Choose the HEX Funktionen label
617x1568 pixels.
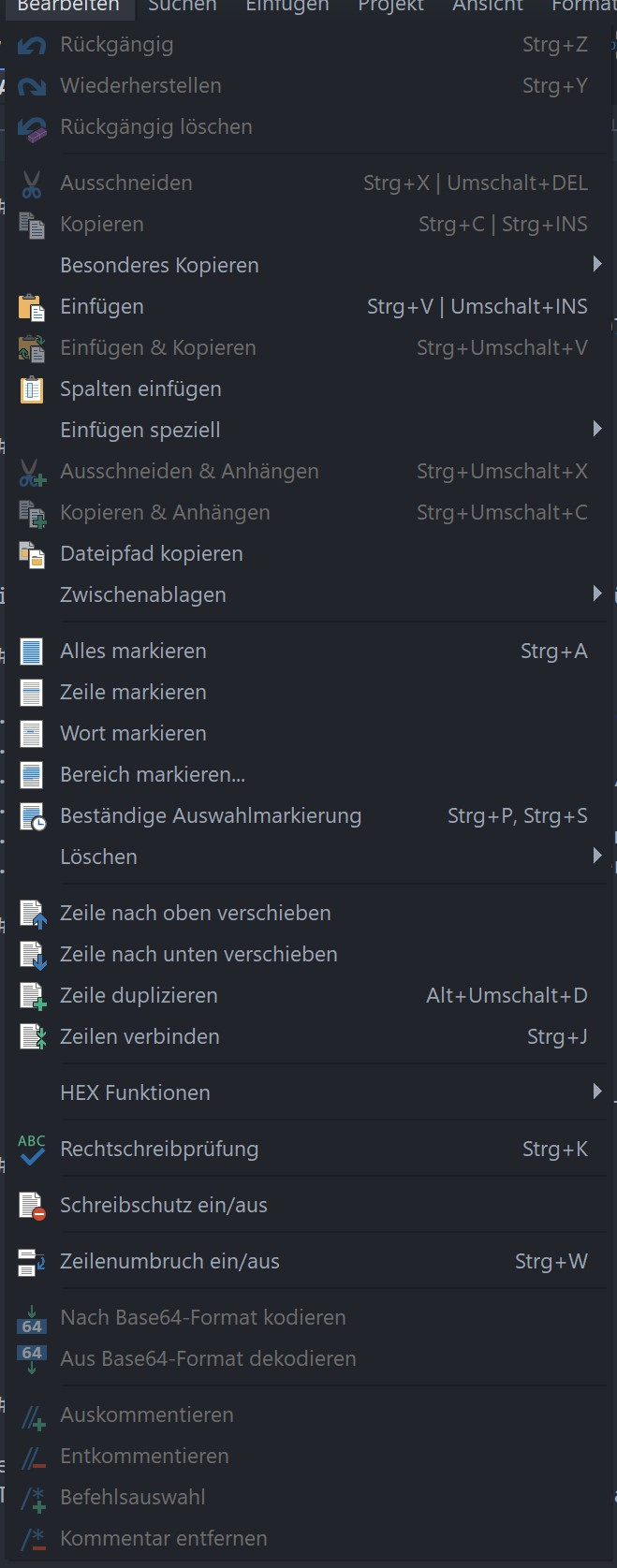pyautogui.click(x=136, y=1093)
